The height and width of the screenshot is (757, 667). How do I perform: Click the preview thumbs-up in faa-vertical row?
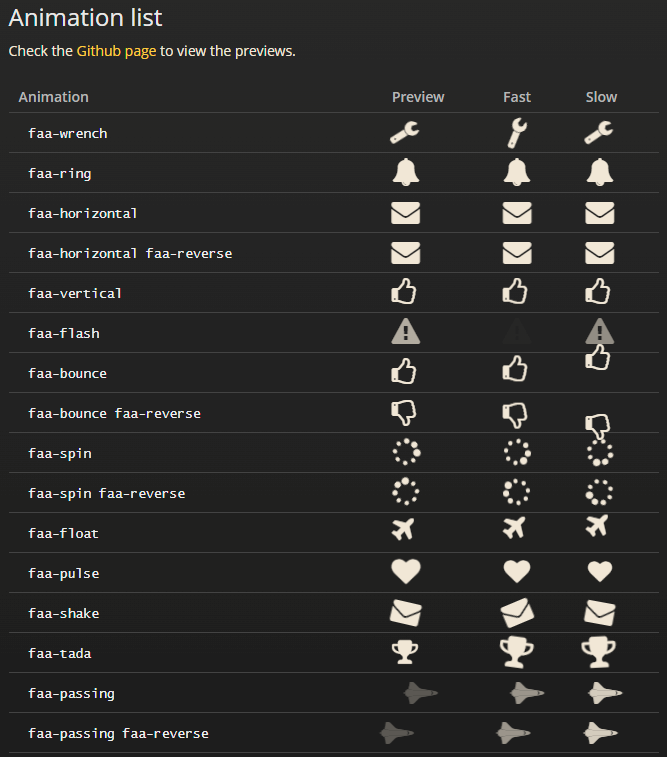(x=403, y=291)
